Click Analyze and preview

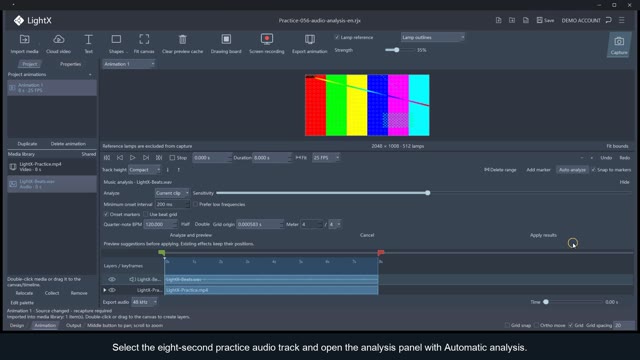pos(191,235)
